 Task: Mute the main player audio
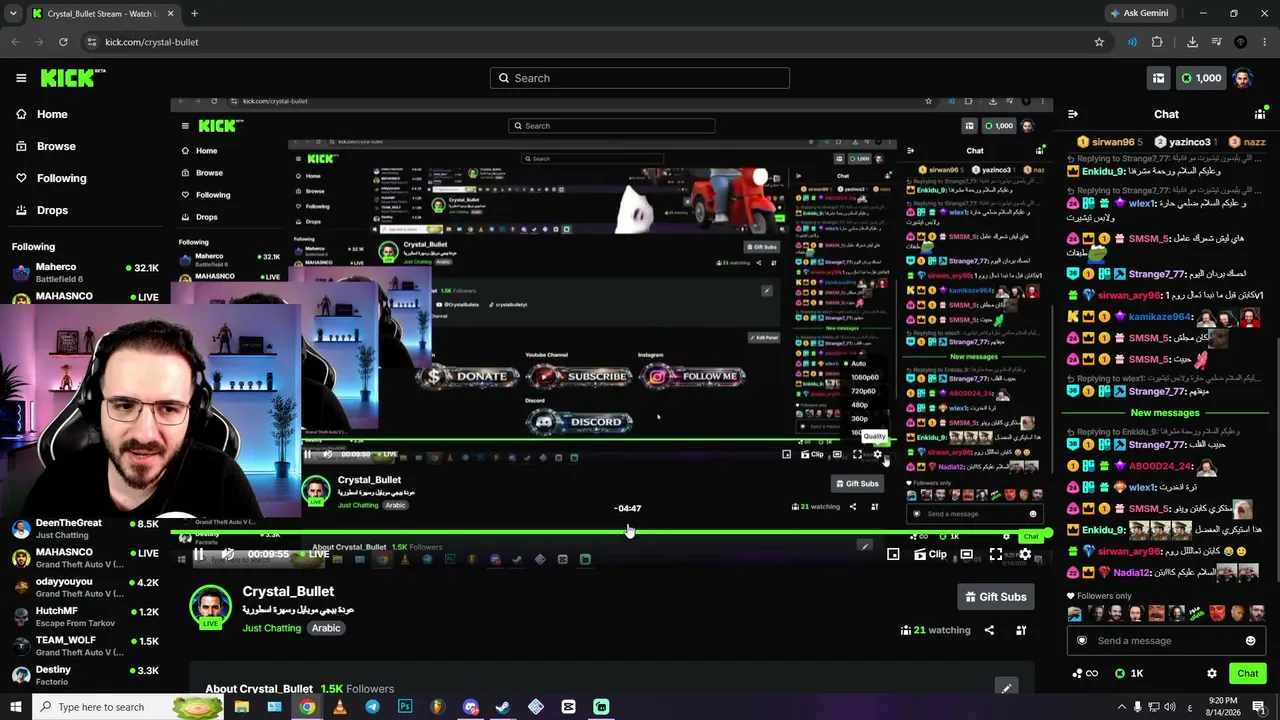pyautogui.click(x=228, y=554)
